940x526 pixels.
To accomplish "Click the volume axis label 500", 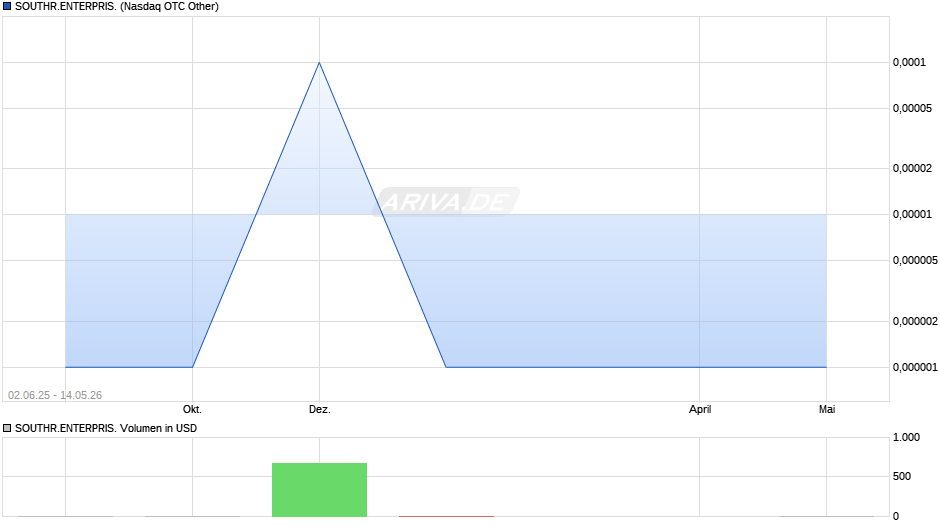I will coord(902,476).
